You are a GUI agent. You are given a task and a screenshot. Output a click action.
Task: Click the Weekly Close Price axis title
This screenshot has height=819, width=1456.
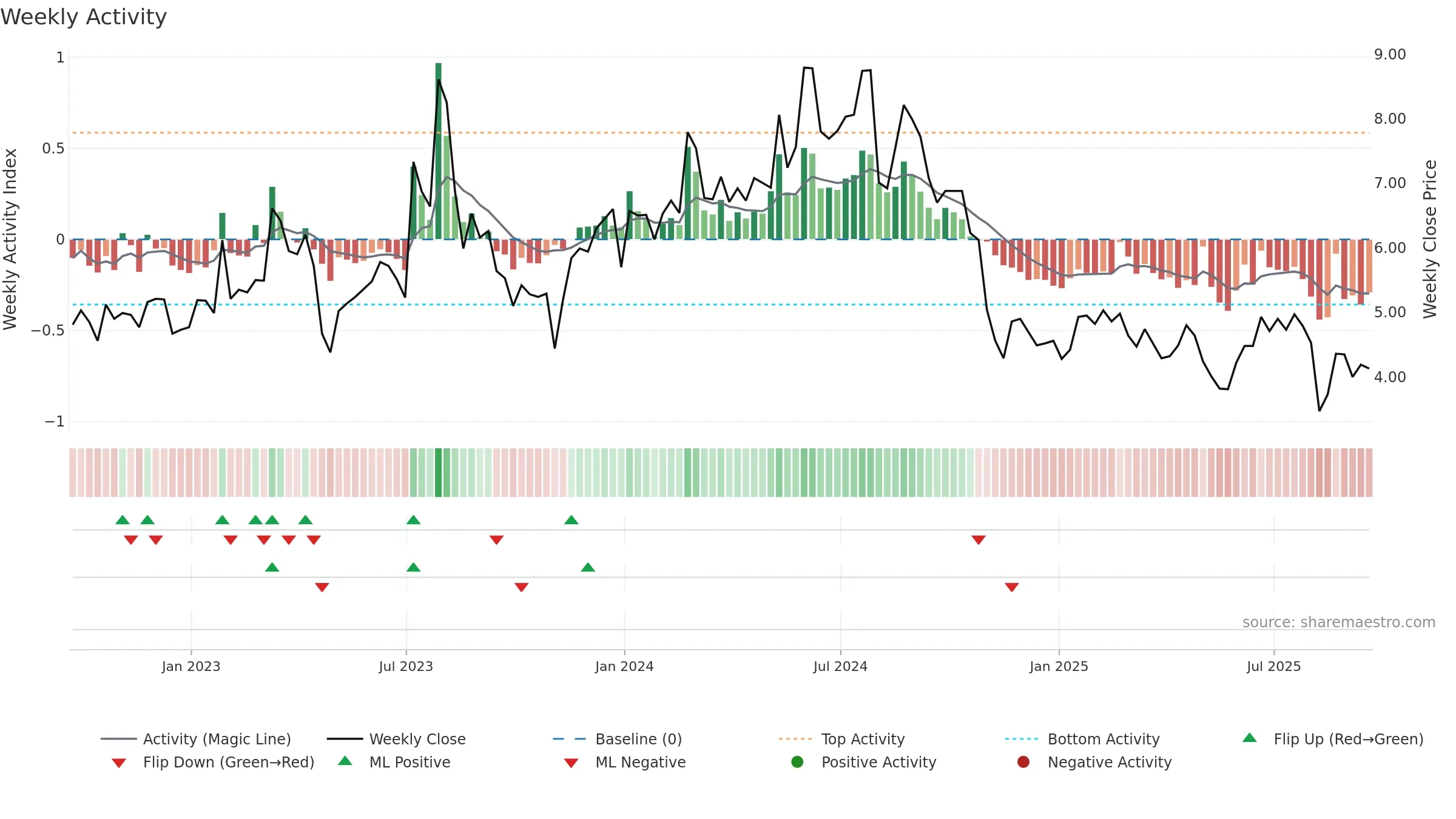coord(1430,240)
